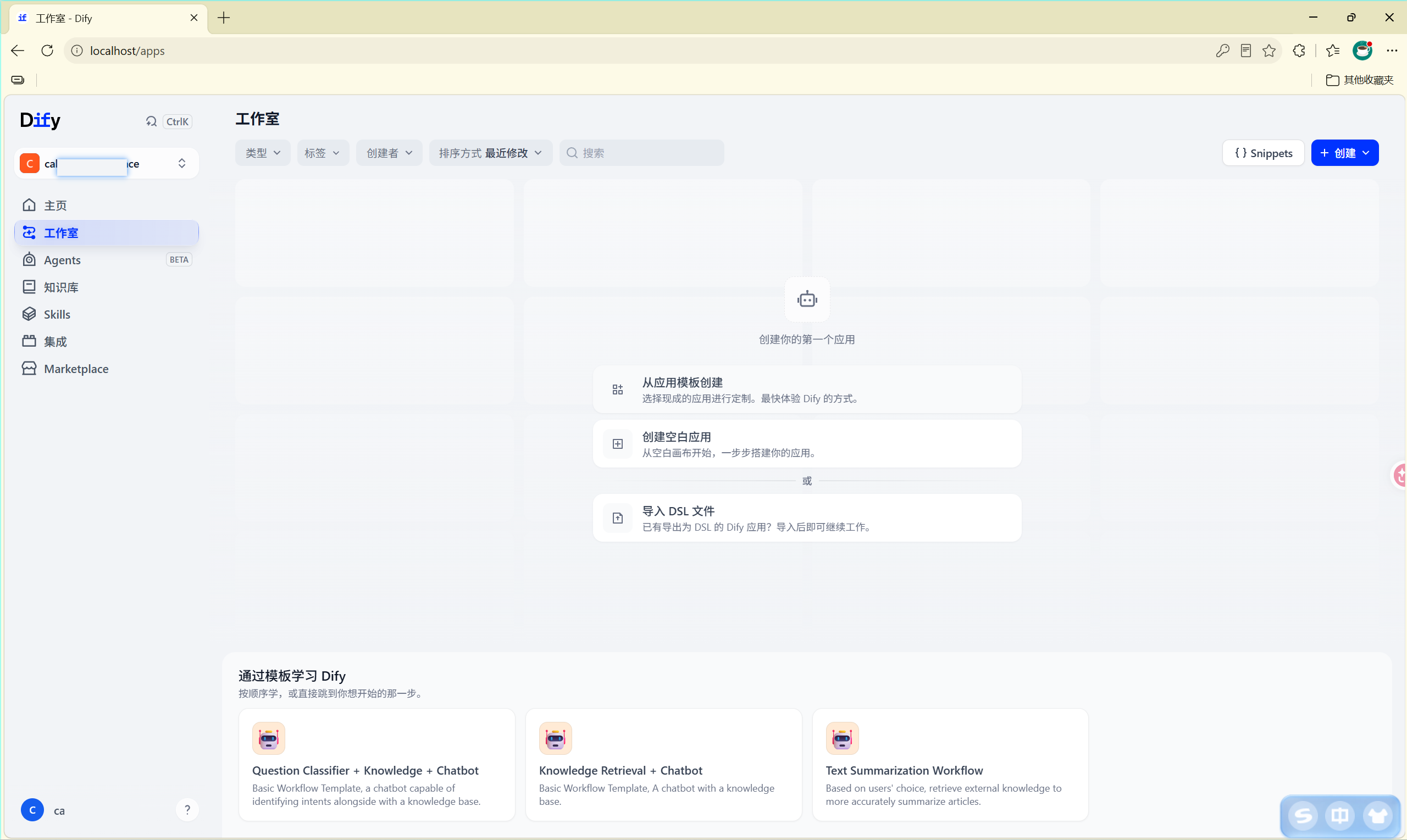Click the 搜索 search field
1407x840 pixels.
(x=641, y=153)
